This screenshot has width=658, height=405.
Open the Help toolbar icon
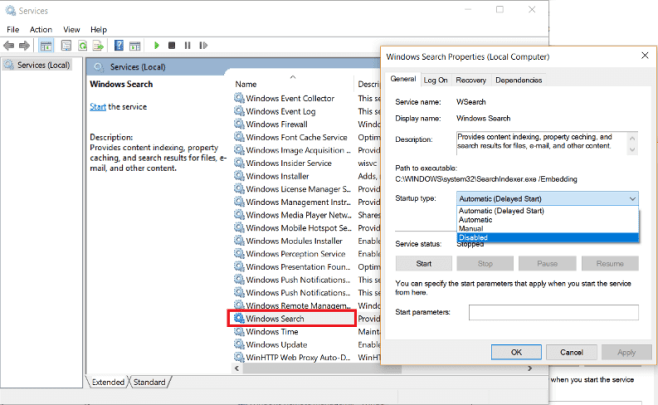(119, 45)
